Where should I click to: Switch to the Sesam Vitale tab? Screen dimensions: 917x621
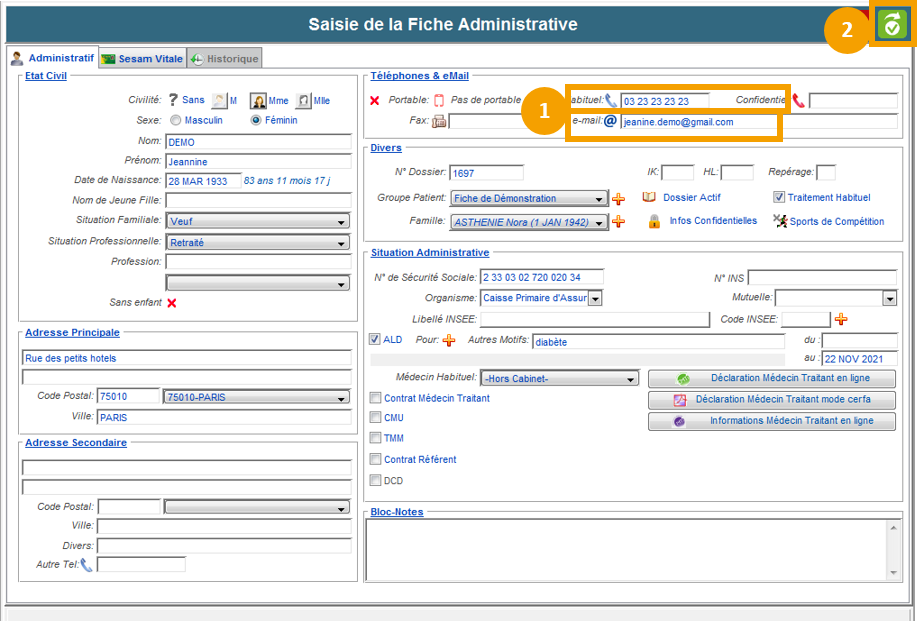(x=141, y=58)
